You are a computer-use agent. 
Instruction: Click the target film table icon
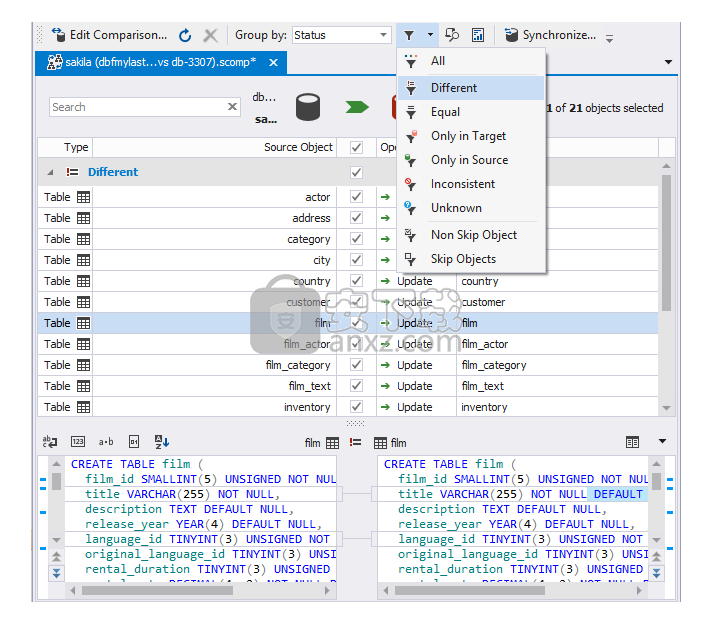coord(380,443)
